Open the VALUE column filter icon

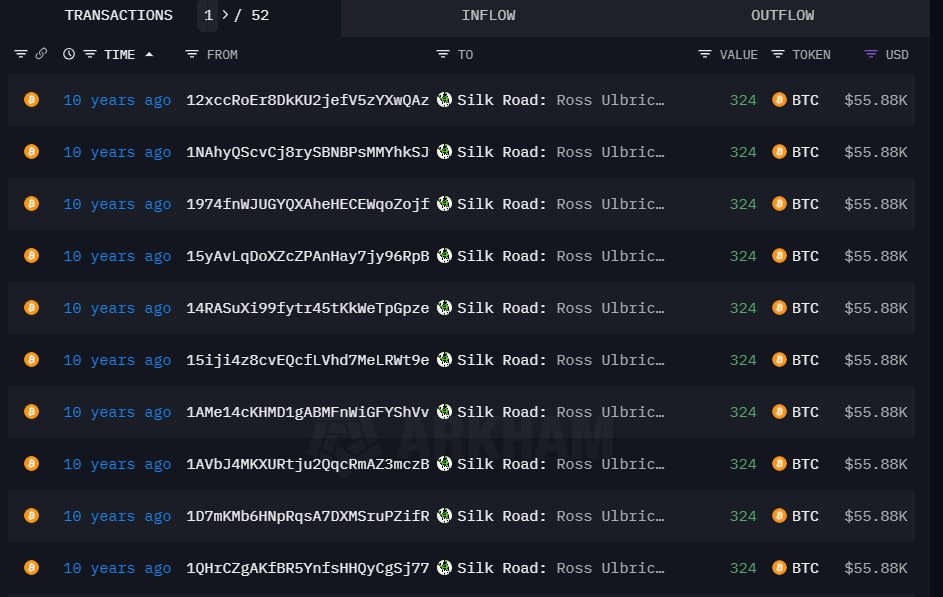tap(705, 54)
